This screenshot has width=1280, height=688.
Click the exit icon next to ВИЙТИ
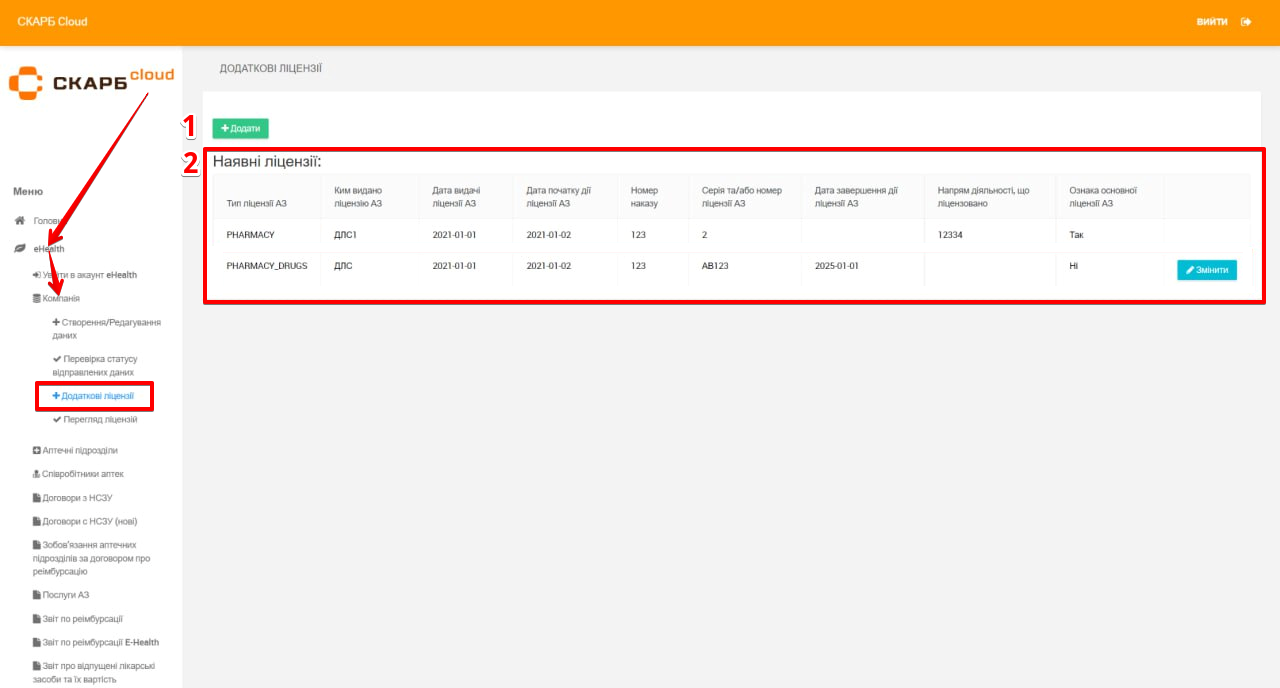click(x=1246, y=22)
